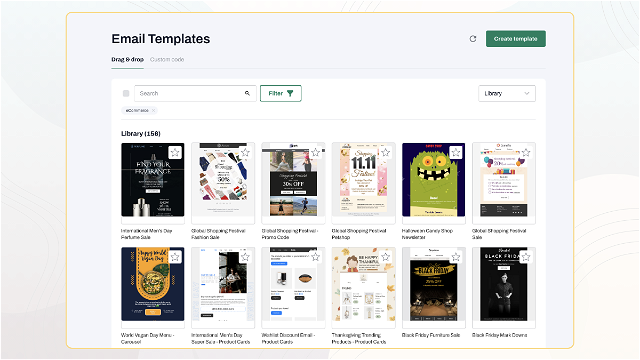Click the Halloween Candy Shop Newsletter title
This screenshot has height=360, width=640.
pos(427,234)
